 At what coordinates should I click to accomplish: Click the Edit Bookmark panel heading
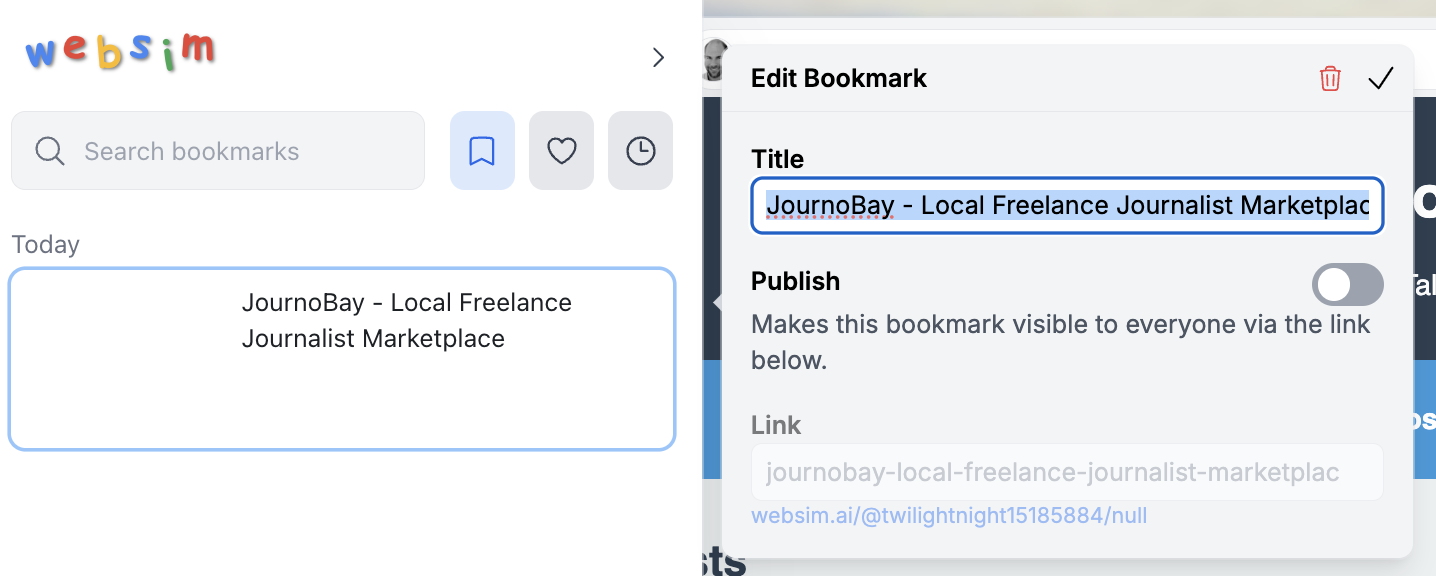click(x=839, y=79)
